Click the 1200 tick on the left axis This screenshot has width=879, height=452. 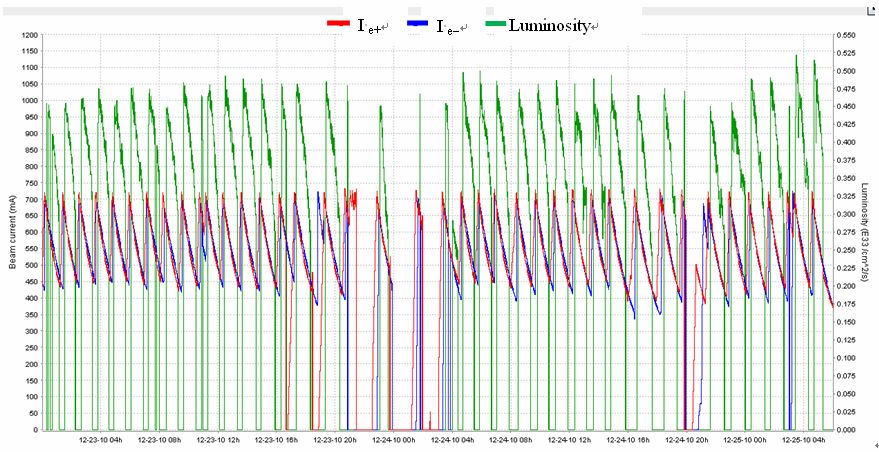click(27, 35)
